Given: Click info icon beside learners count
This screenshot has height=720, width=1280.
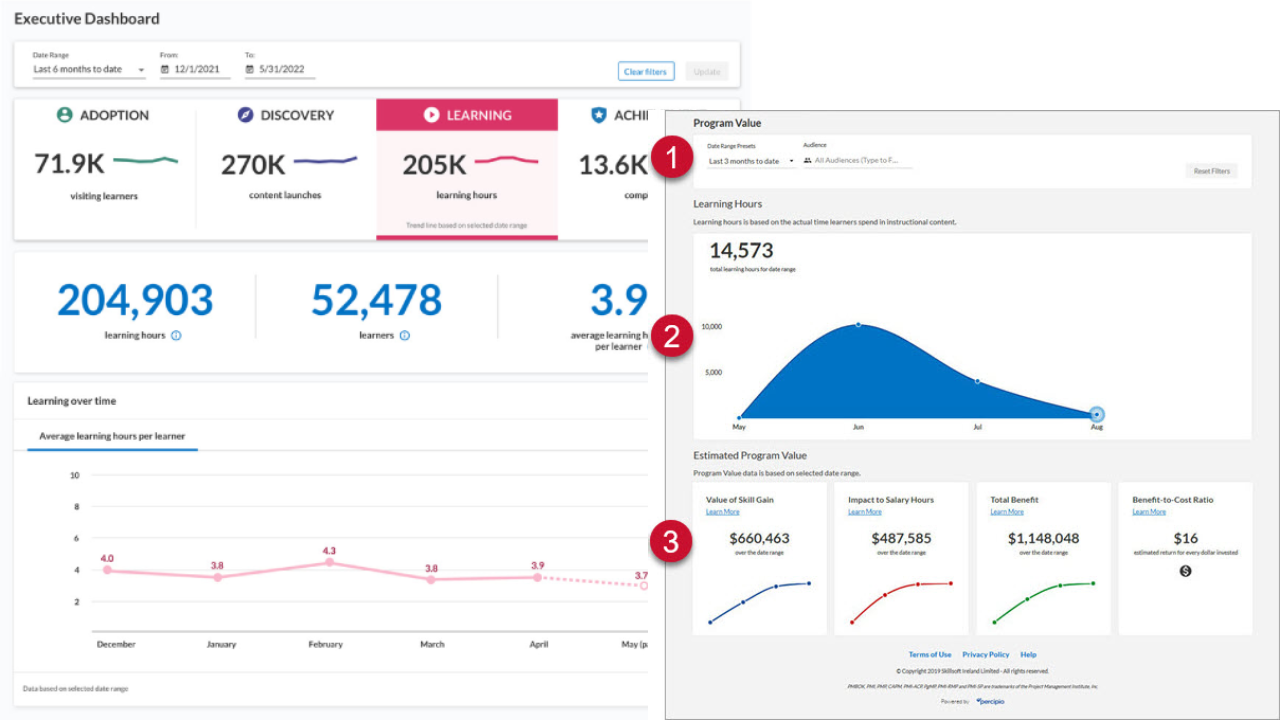Looking at the screenshot, I should (405, 336).
